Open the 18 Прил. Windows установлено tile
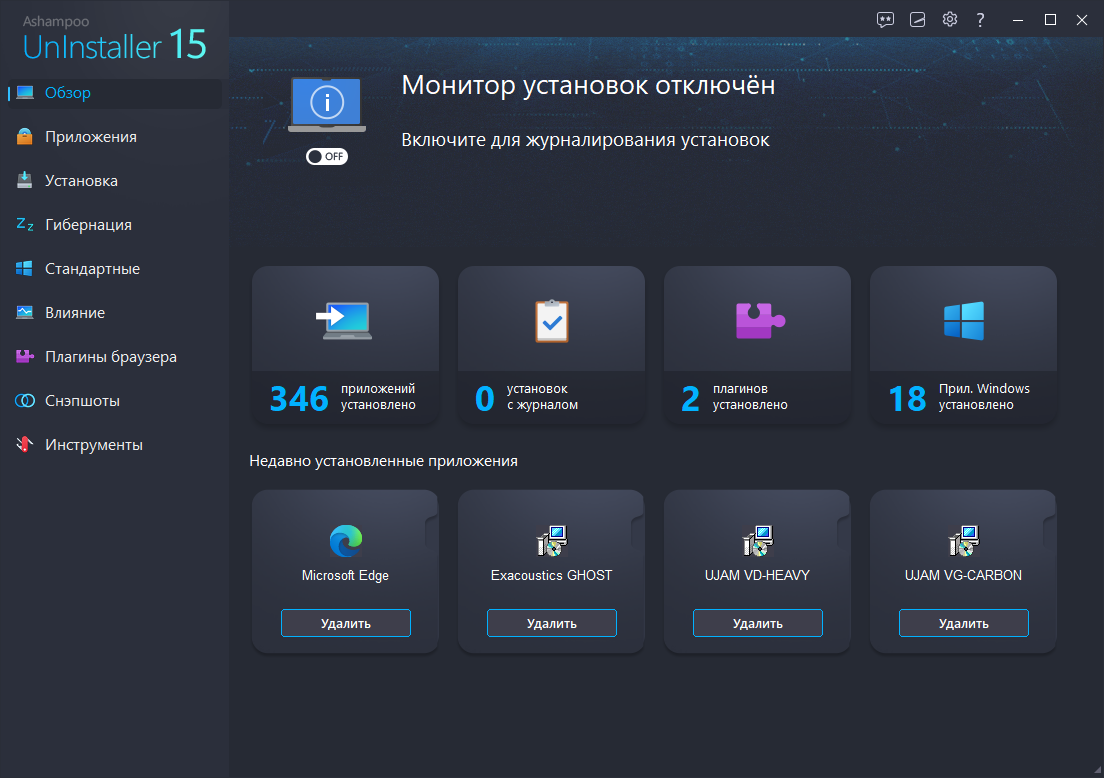Screen dimensions: 1104x778 coord(963,346)
